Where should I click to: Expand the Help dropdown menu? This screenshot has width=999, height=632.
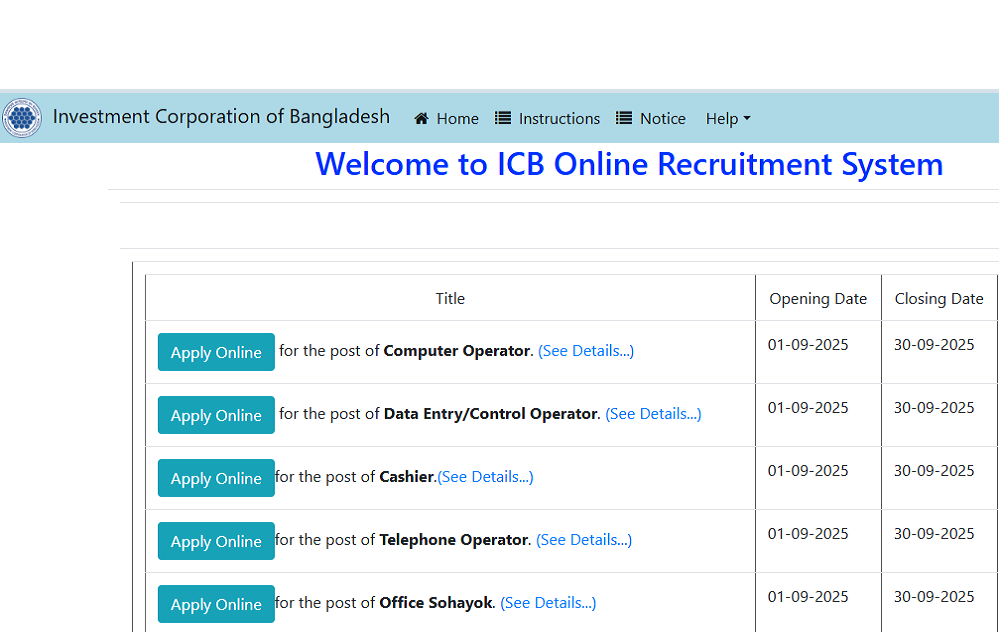728,118
